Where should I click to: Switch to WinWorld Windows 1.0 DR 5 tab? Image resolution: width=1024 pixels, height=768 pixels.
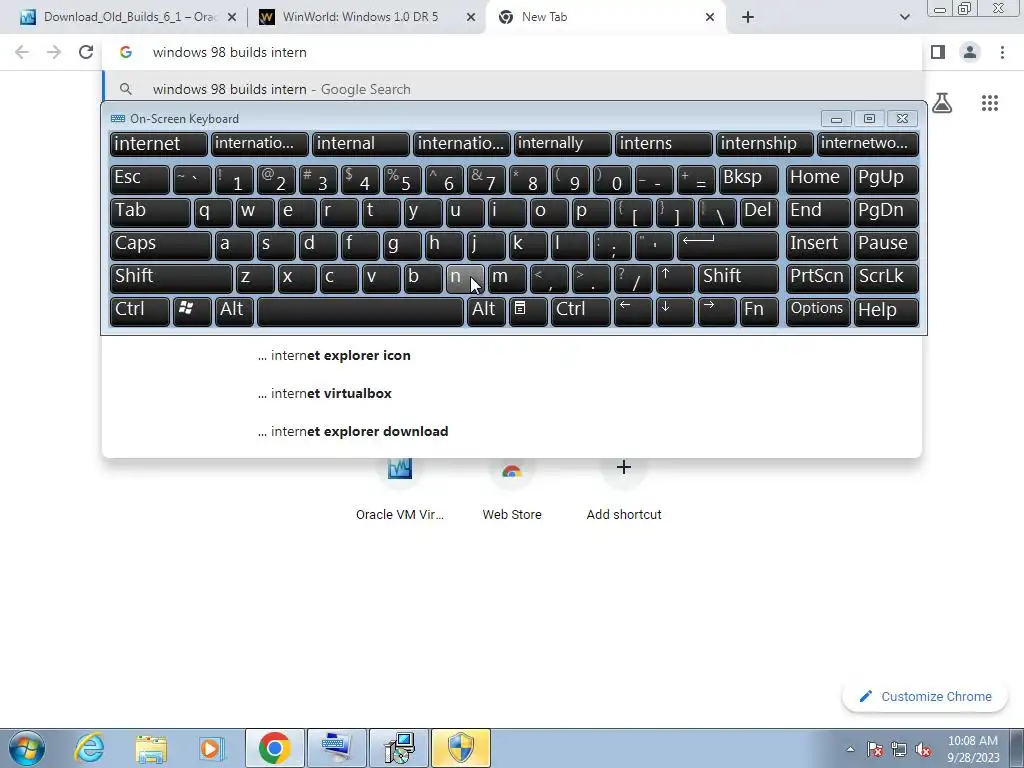[367, 17]
